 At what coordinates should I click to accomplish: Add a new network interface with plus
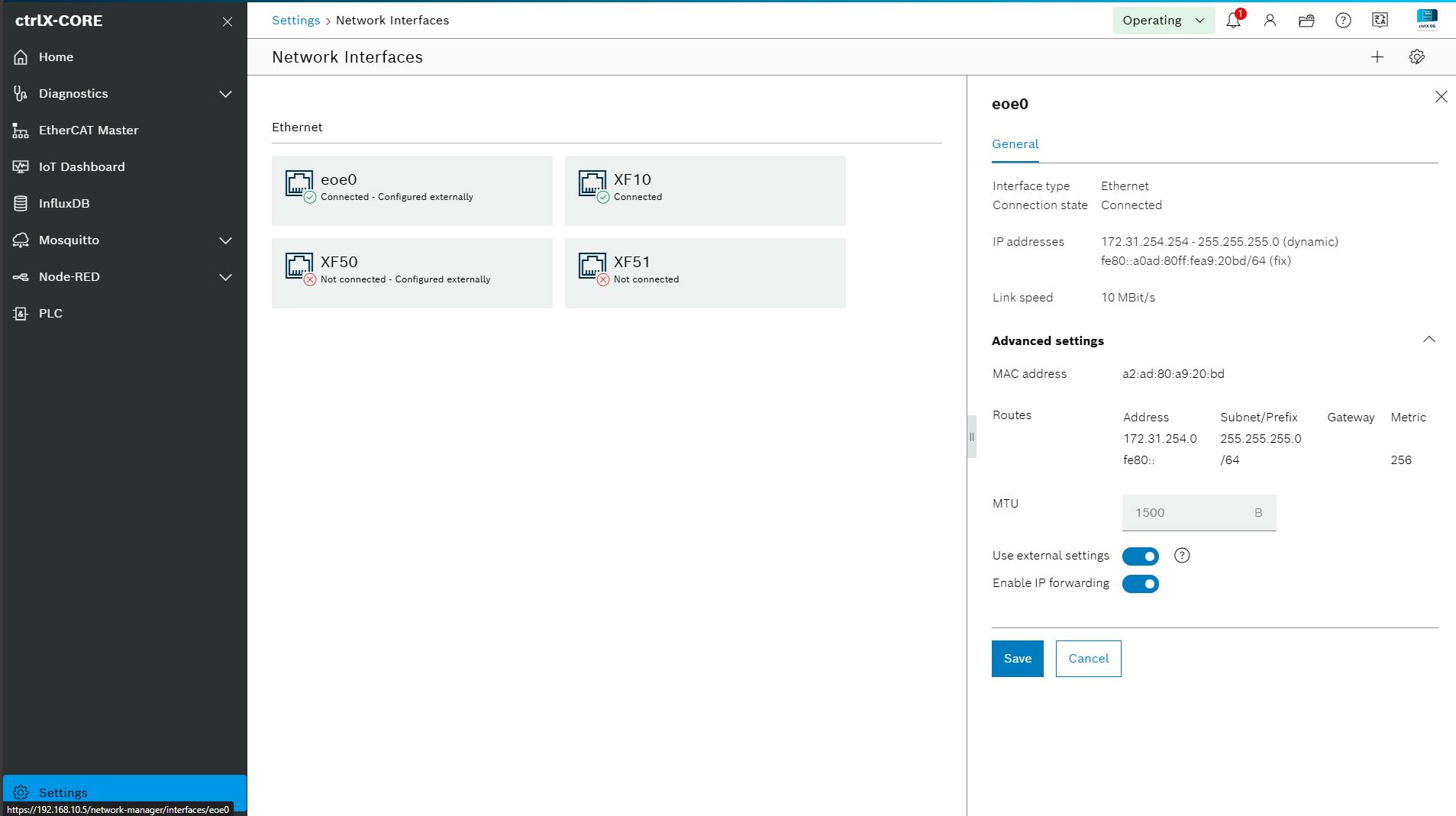tap(1377, 57)
